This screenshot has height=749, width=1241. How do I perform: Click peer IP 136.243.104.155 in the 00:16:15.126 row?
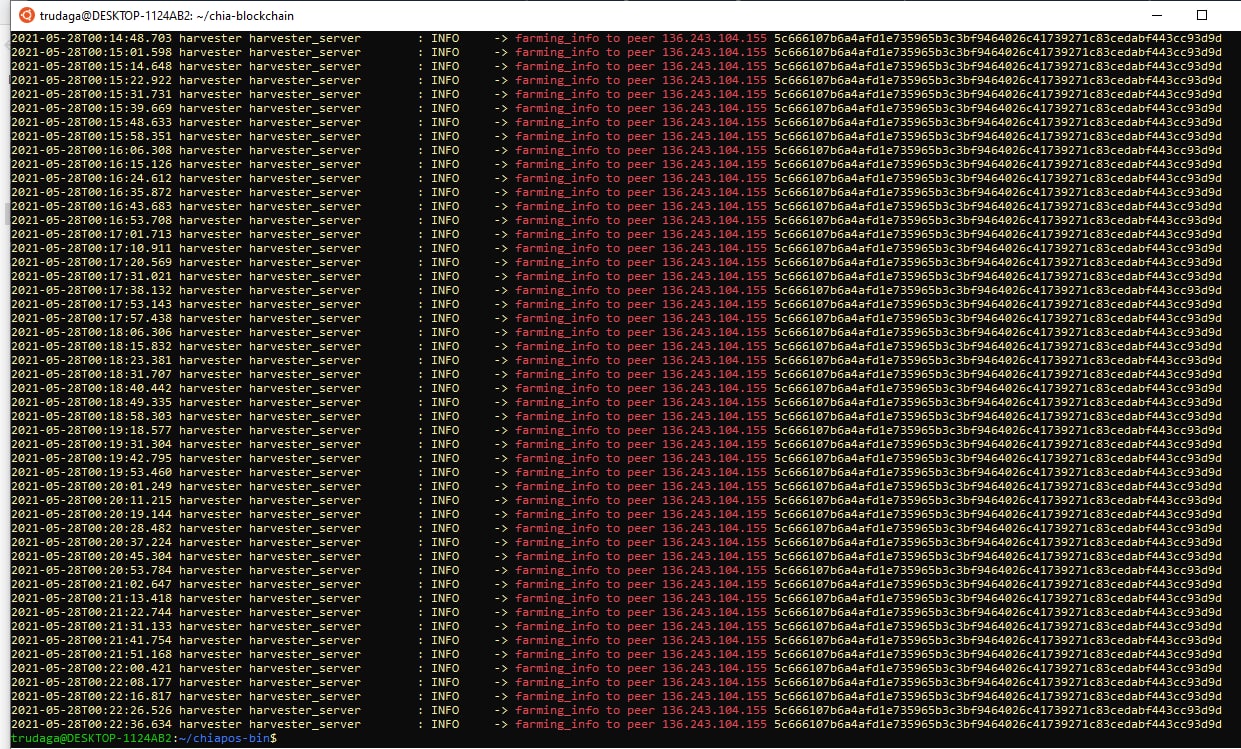(x=715, y=164)
